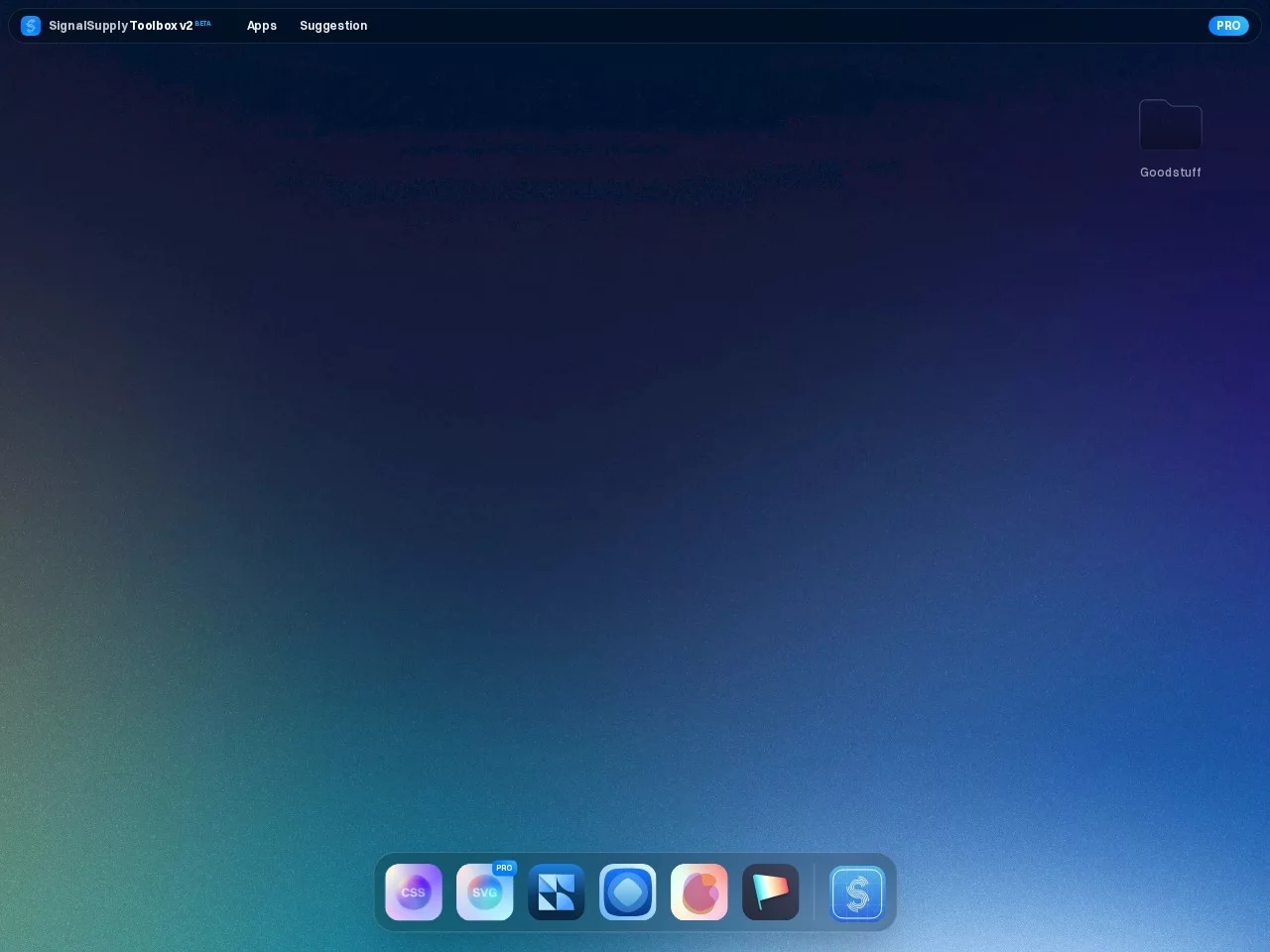Image resolution: width=1270 pixels, height=952 pixels.
Task: Click the BETA badge beside the title
Action: click(203, 23)
